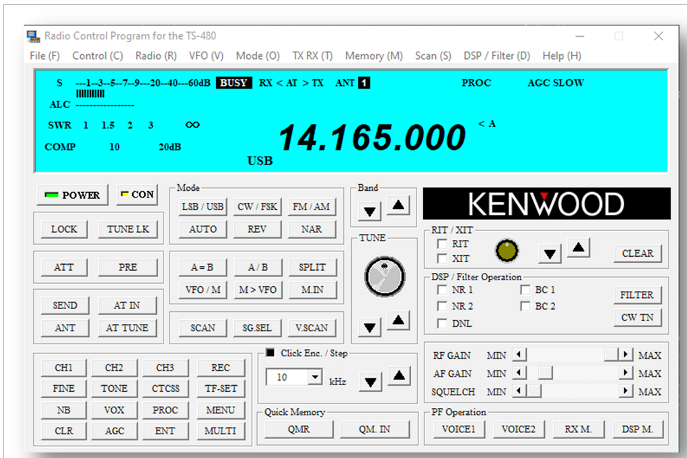687x458 pixels.
Task: Click the A = B button
Action: pos(202,267)
